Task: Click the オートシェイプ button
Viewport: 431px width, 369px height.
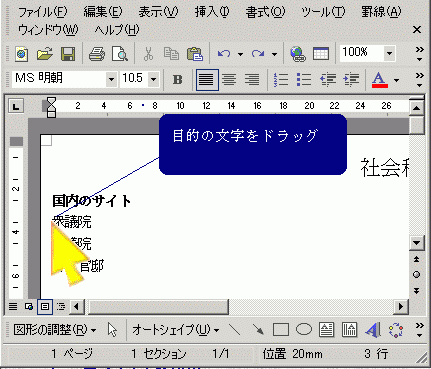Action: pyautogui.click(x=176, y=330)
